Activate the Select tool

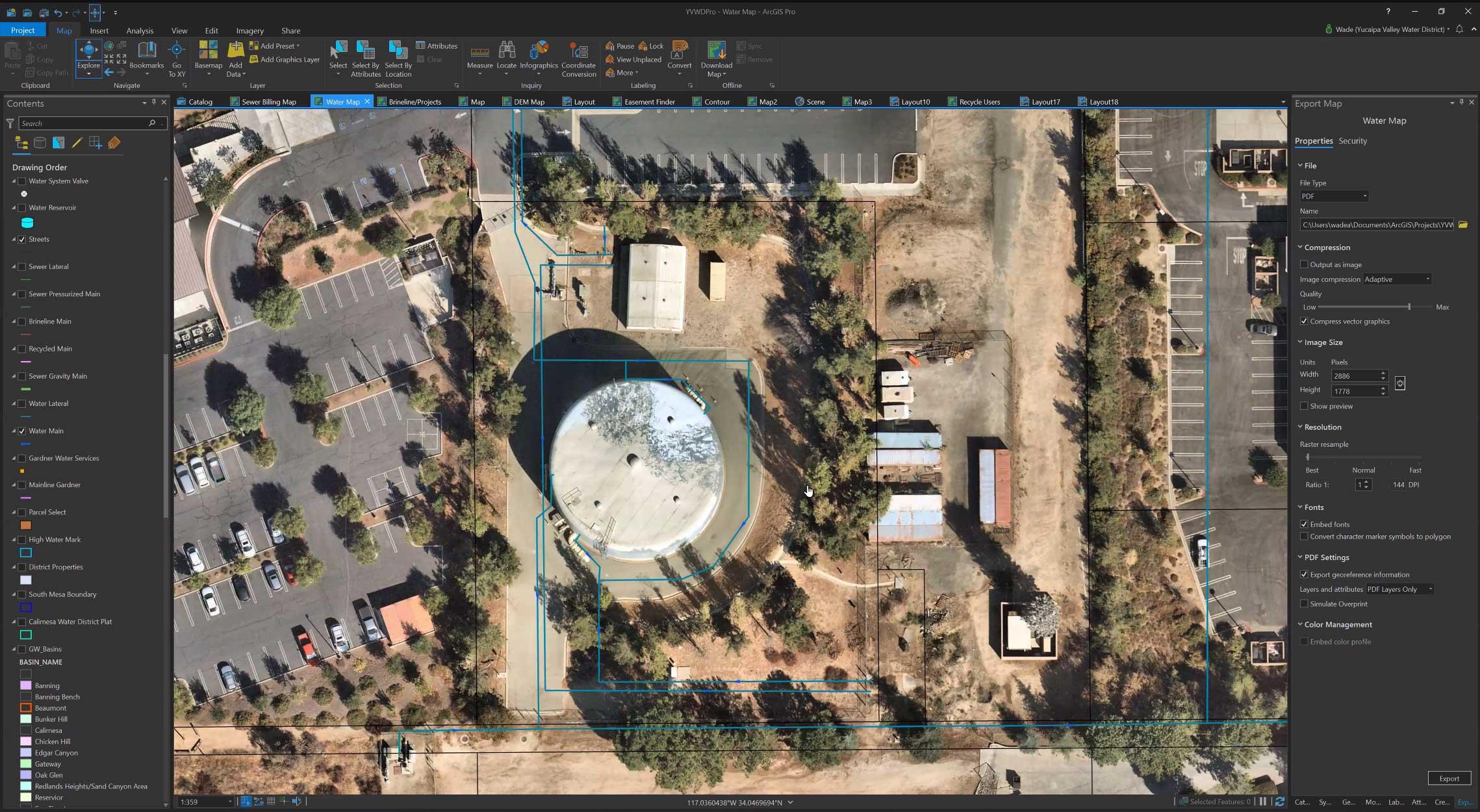pos(338,58)
